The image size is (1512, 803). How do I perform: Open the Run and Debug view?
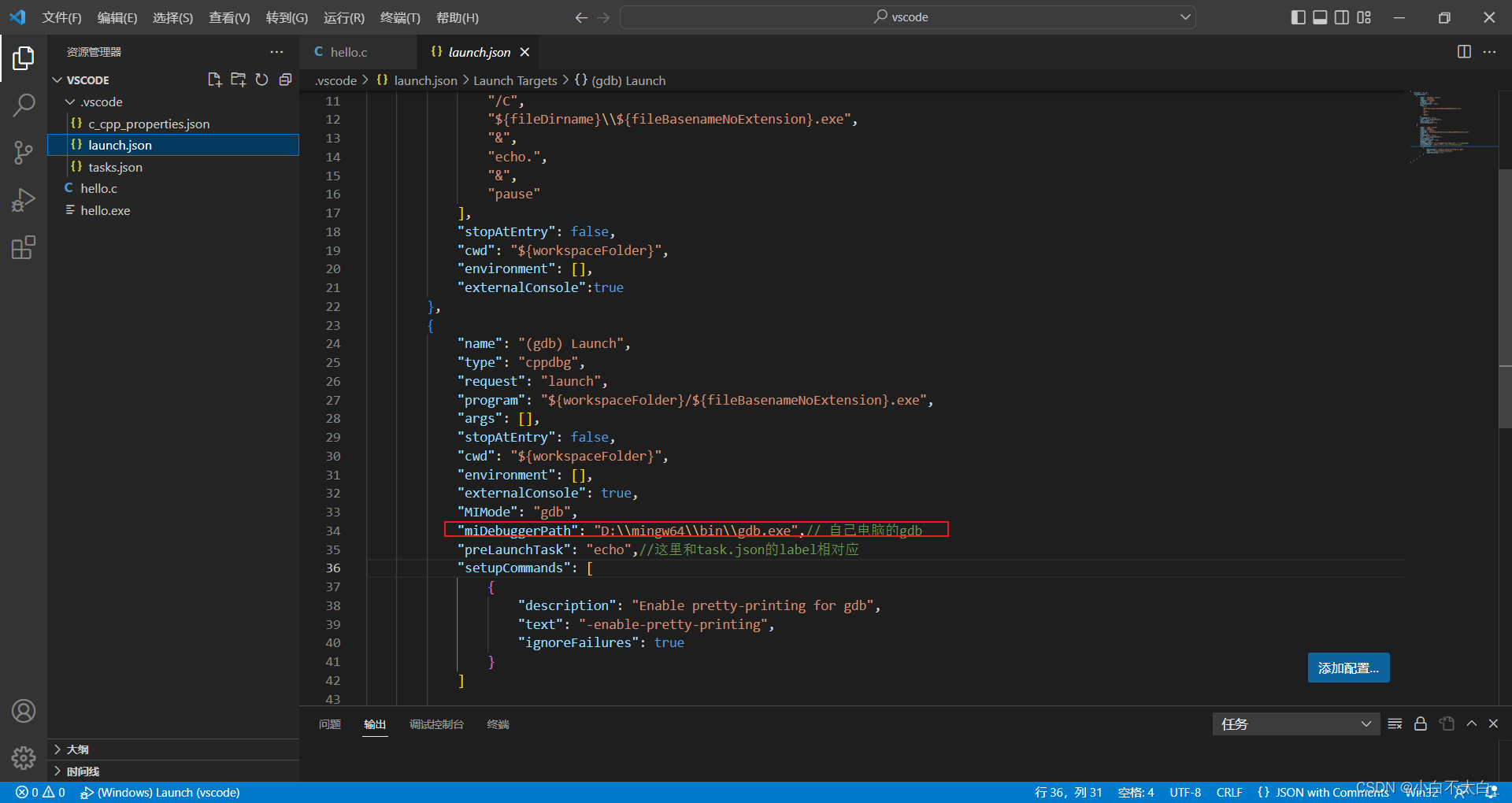(24, 200)
